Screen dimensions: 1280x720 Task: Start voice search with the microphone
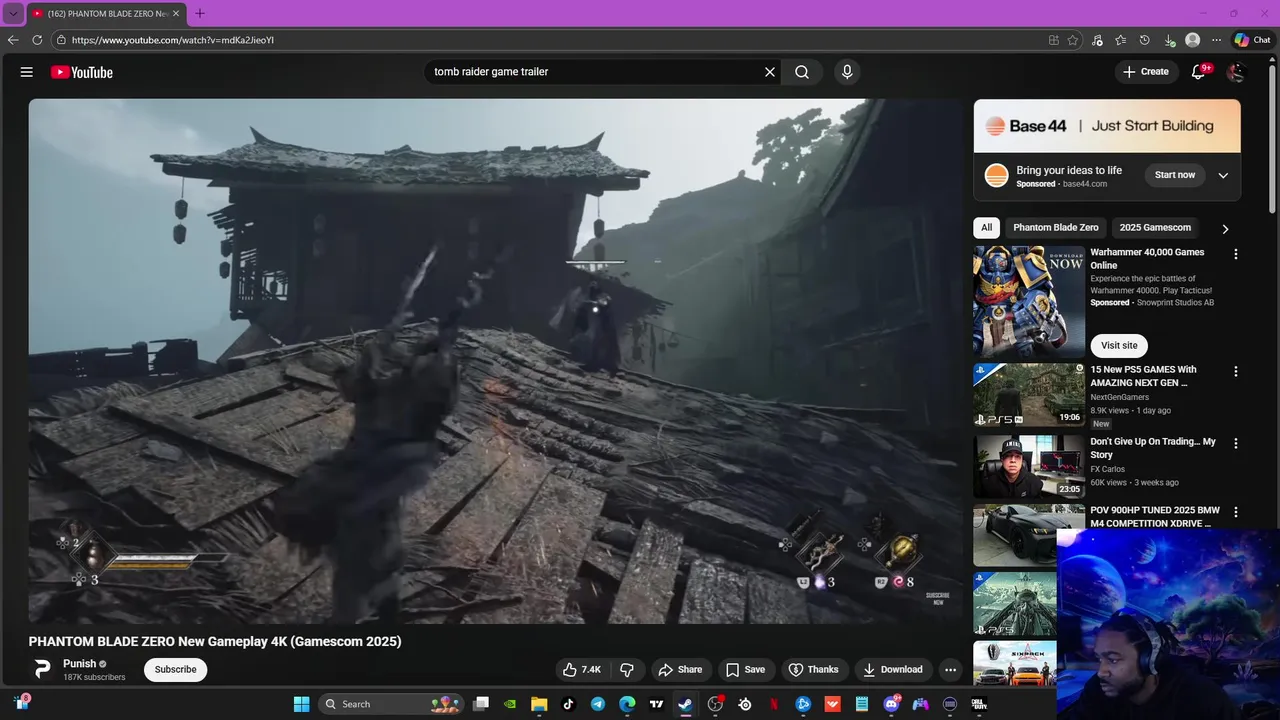point(847,72)
